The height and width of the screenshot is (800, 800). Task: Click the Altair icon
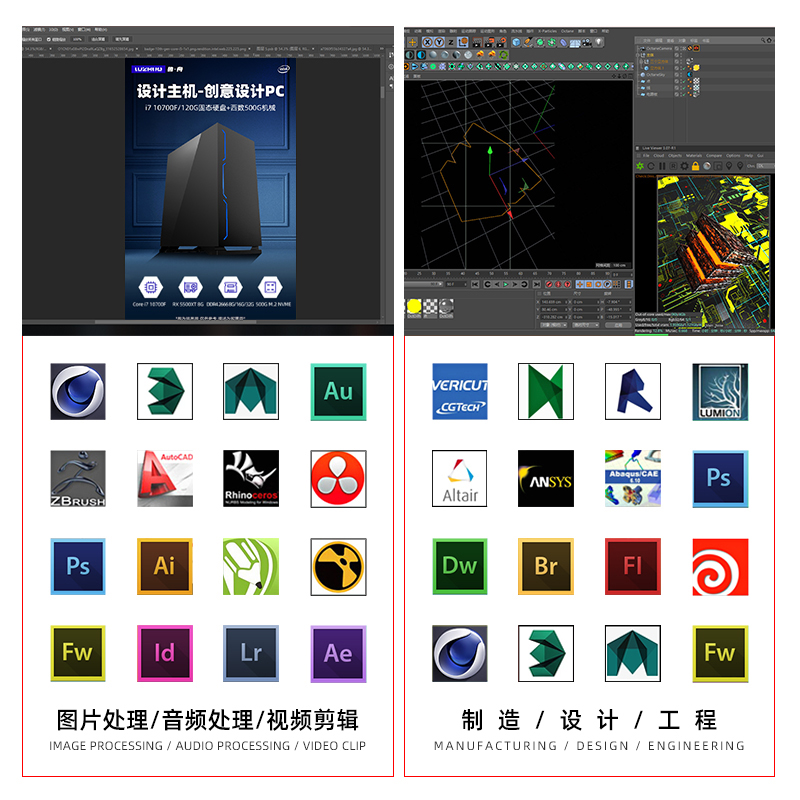click(x=460, y=478)
